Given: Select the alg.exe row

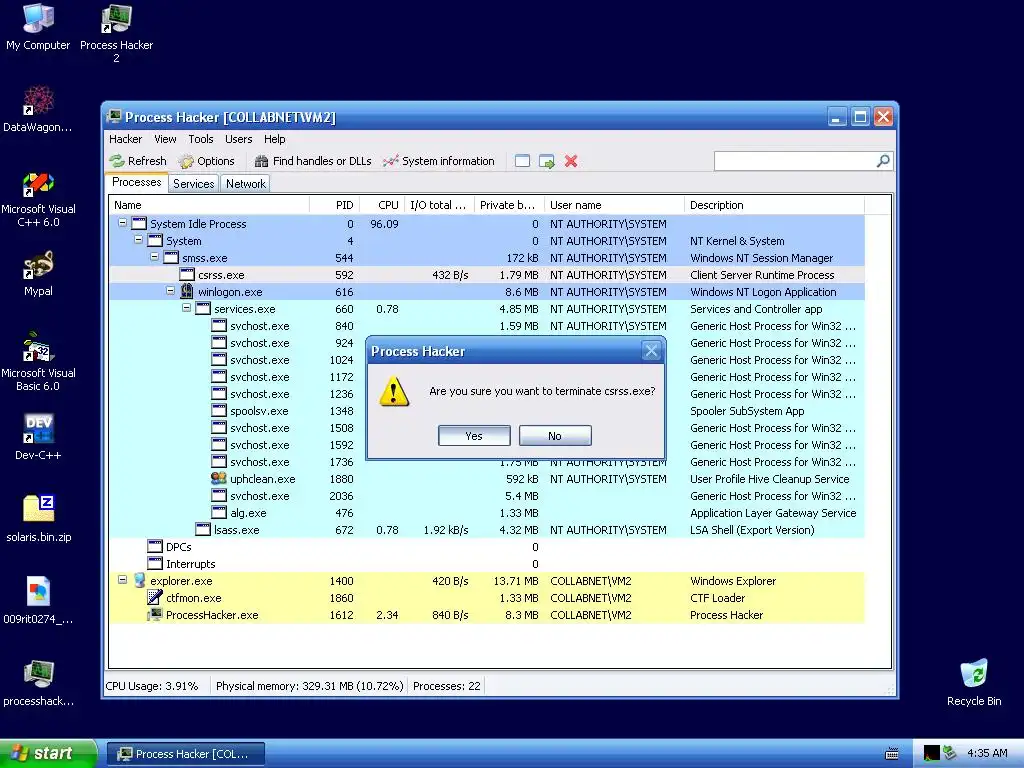Looking at the screenshot, I should (x=487, y=513).
